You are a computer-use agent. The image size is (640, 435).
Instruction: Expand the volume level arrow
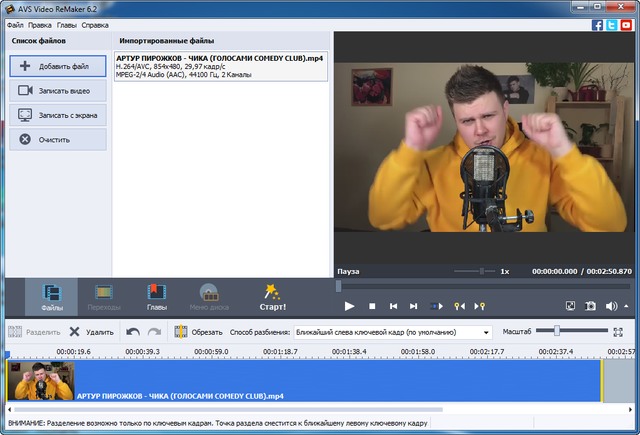click(625, 306)
